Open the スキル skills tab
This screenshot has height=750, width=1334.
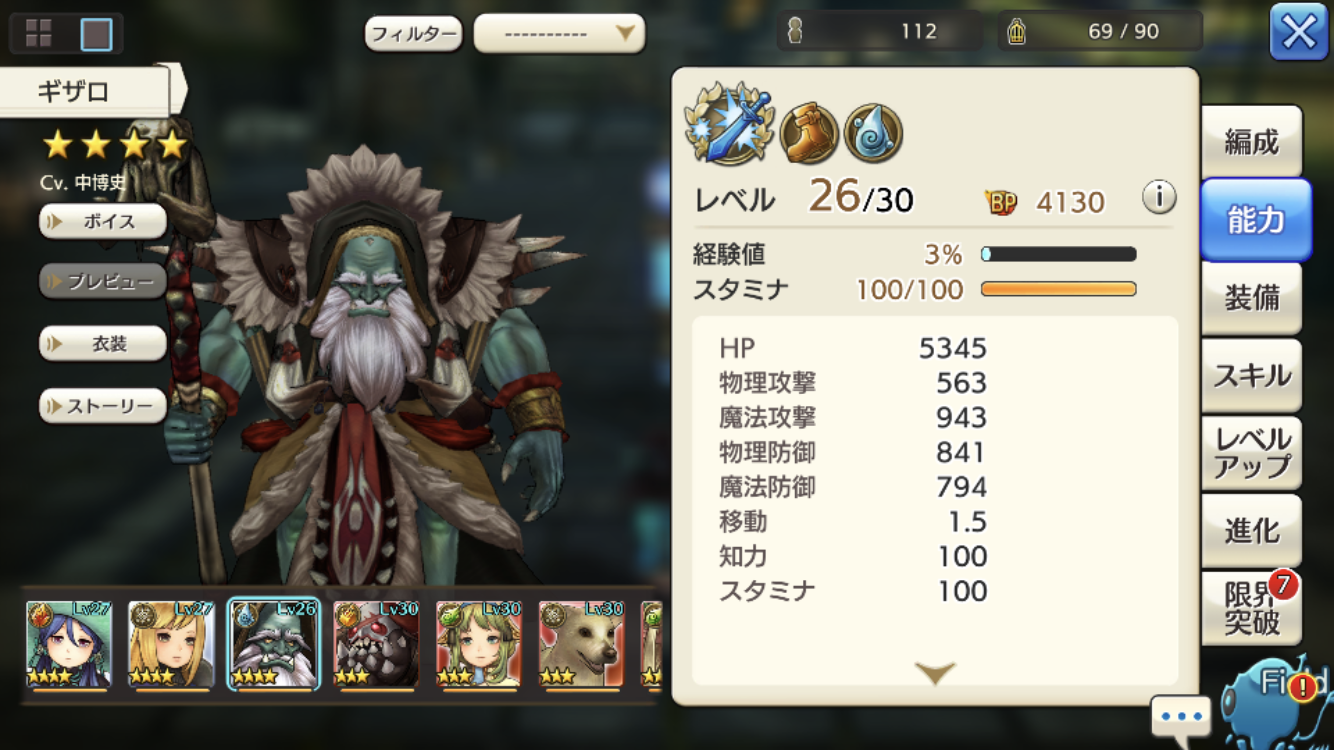click(1252, 375)
